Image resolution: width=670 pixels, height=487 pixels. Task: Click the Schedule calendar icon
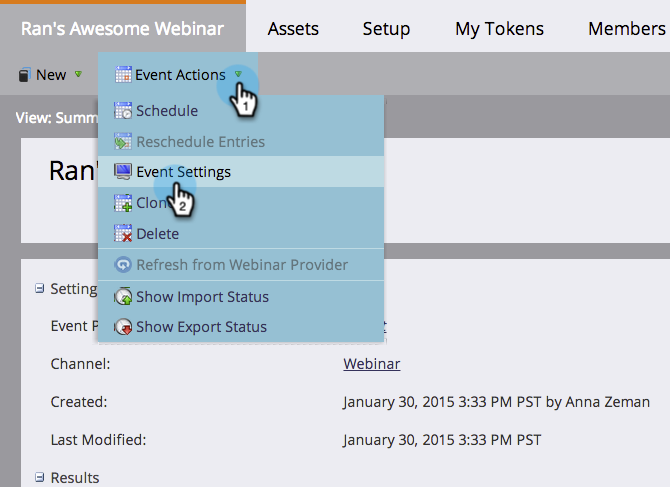tap(124, 111)
